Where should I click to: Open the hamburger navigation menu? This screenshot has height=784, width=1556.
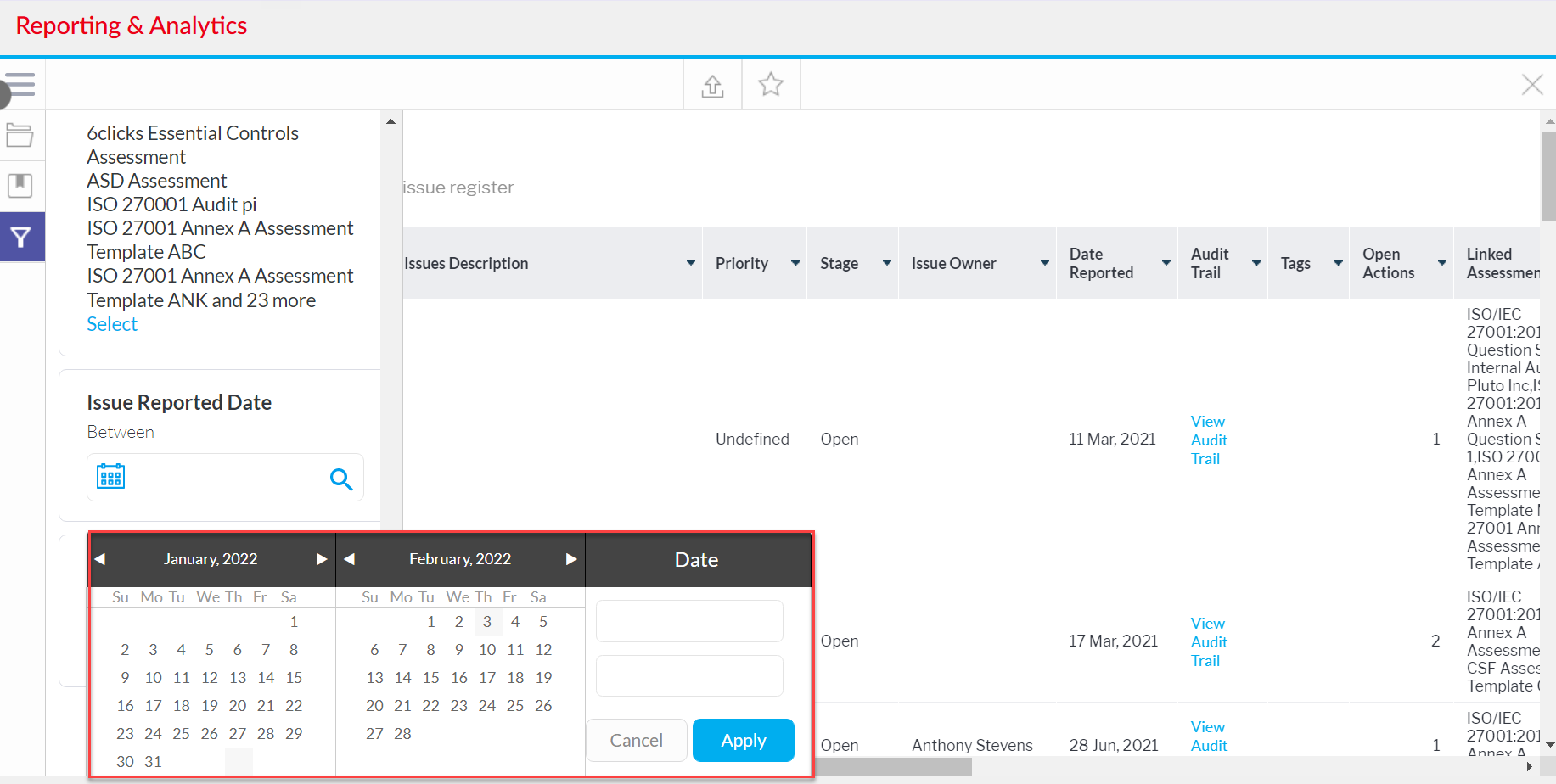(20, 86)
